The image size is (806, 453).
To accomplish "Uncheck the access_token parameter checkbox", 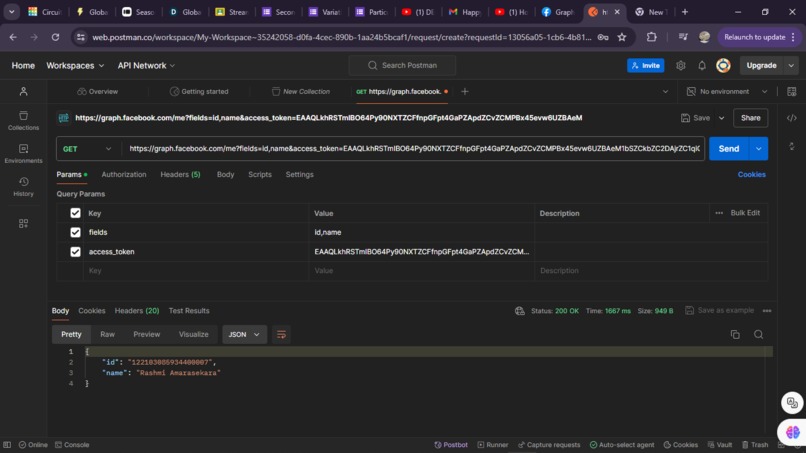I will [75, 251].
